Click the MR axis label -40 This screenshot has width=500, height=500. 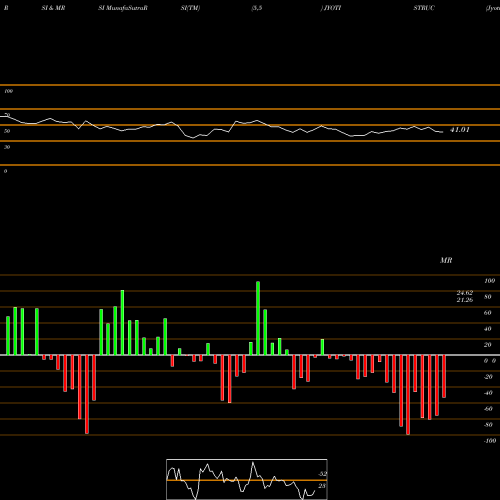click(x=488, y=393)
